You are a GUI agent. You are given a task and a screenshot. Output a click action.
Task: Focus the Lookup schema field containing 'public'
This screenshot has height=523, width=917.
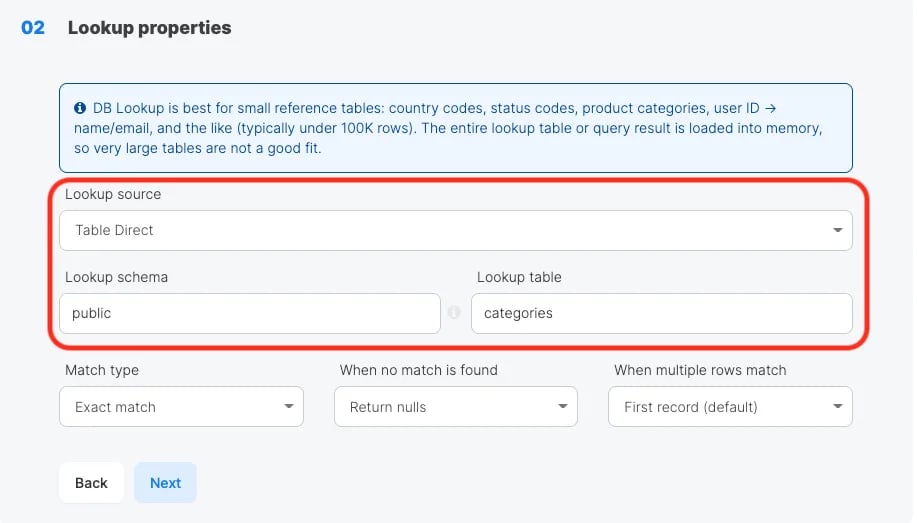pos(250,314)
